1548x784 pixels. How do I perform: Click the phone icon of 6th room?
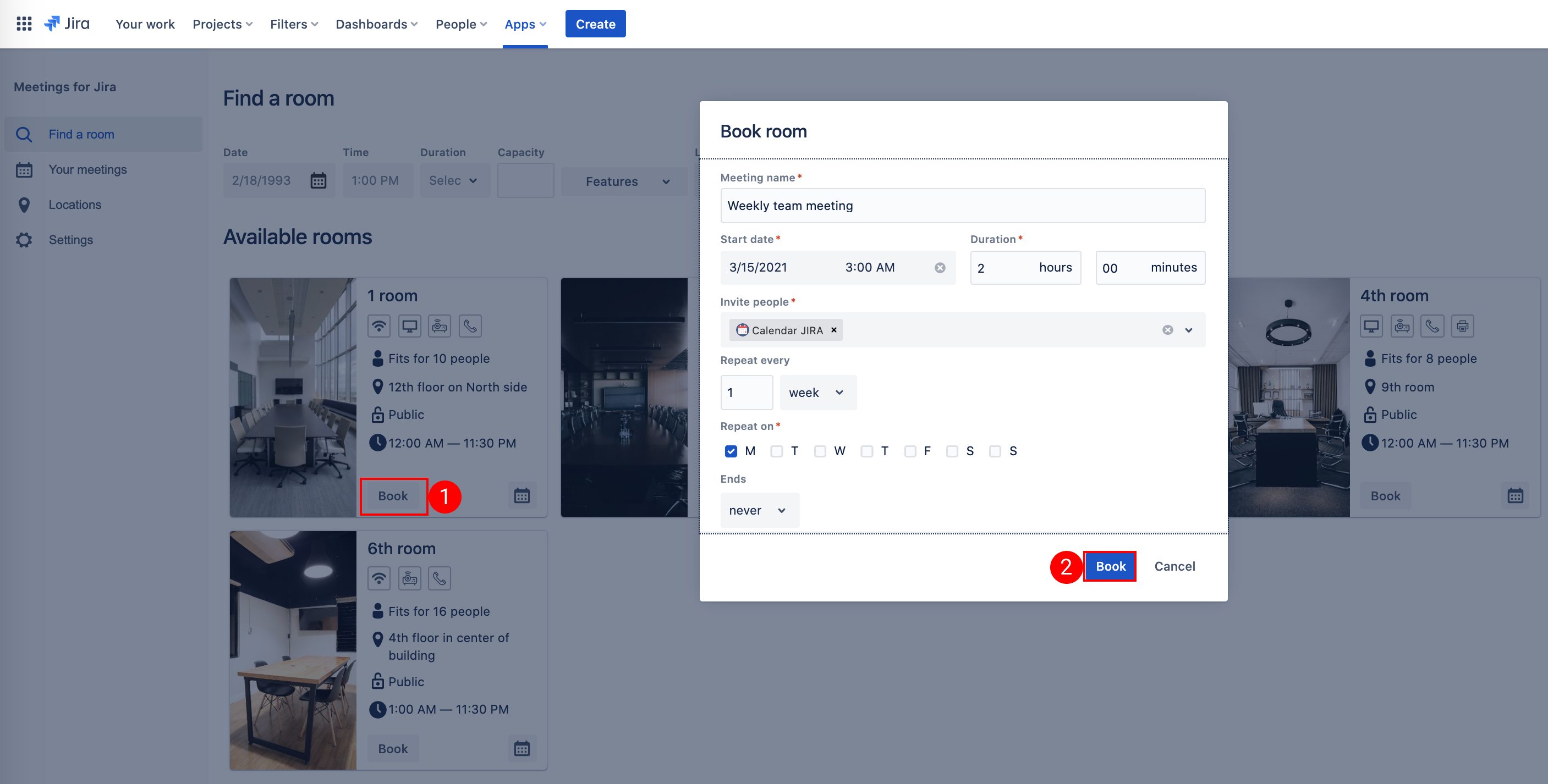(440, 578)
